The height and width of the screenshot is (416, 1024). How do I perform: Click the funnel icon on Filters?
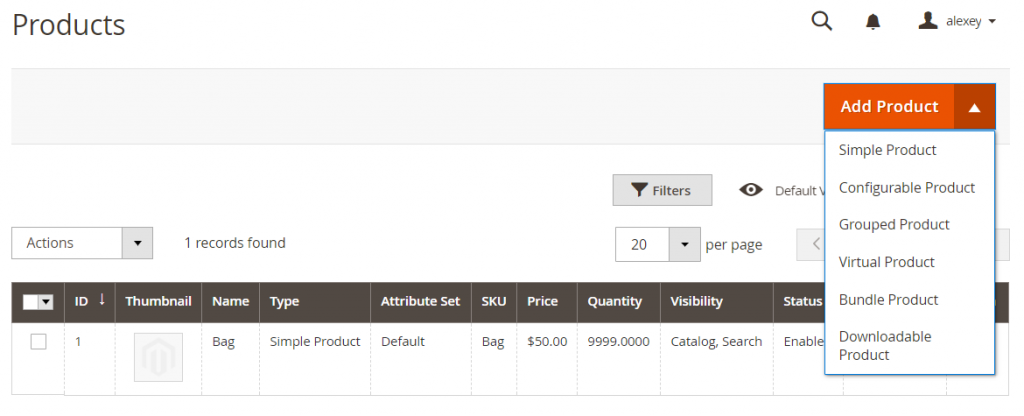click(639, 190)
